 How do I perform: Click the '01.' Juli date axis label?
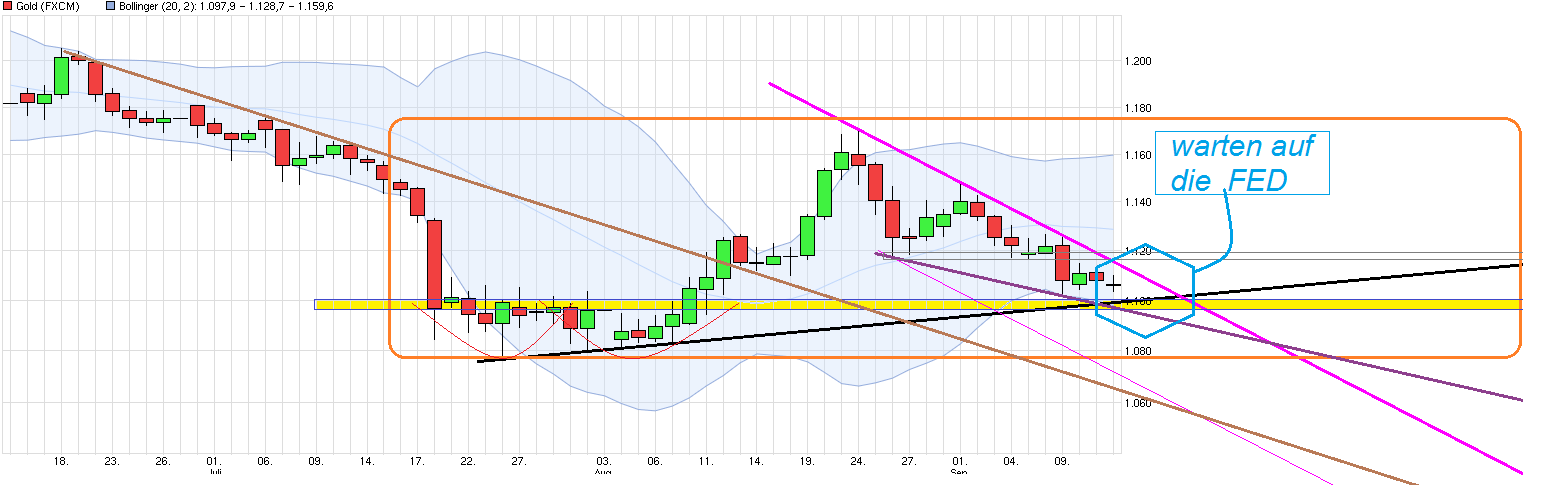click(x=213, y=462)
